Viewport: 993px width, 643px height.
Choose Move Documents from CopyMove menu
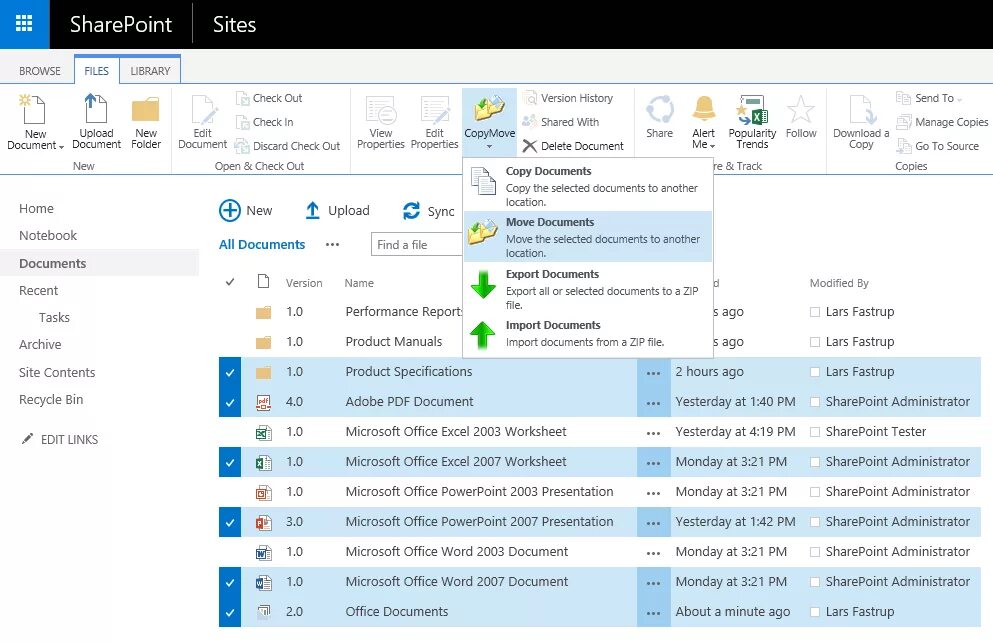point(588,237)
